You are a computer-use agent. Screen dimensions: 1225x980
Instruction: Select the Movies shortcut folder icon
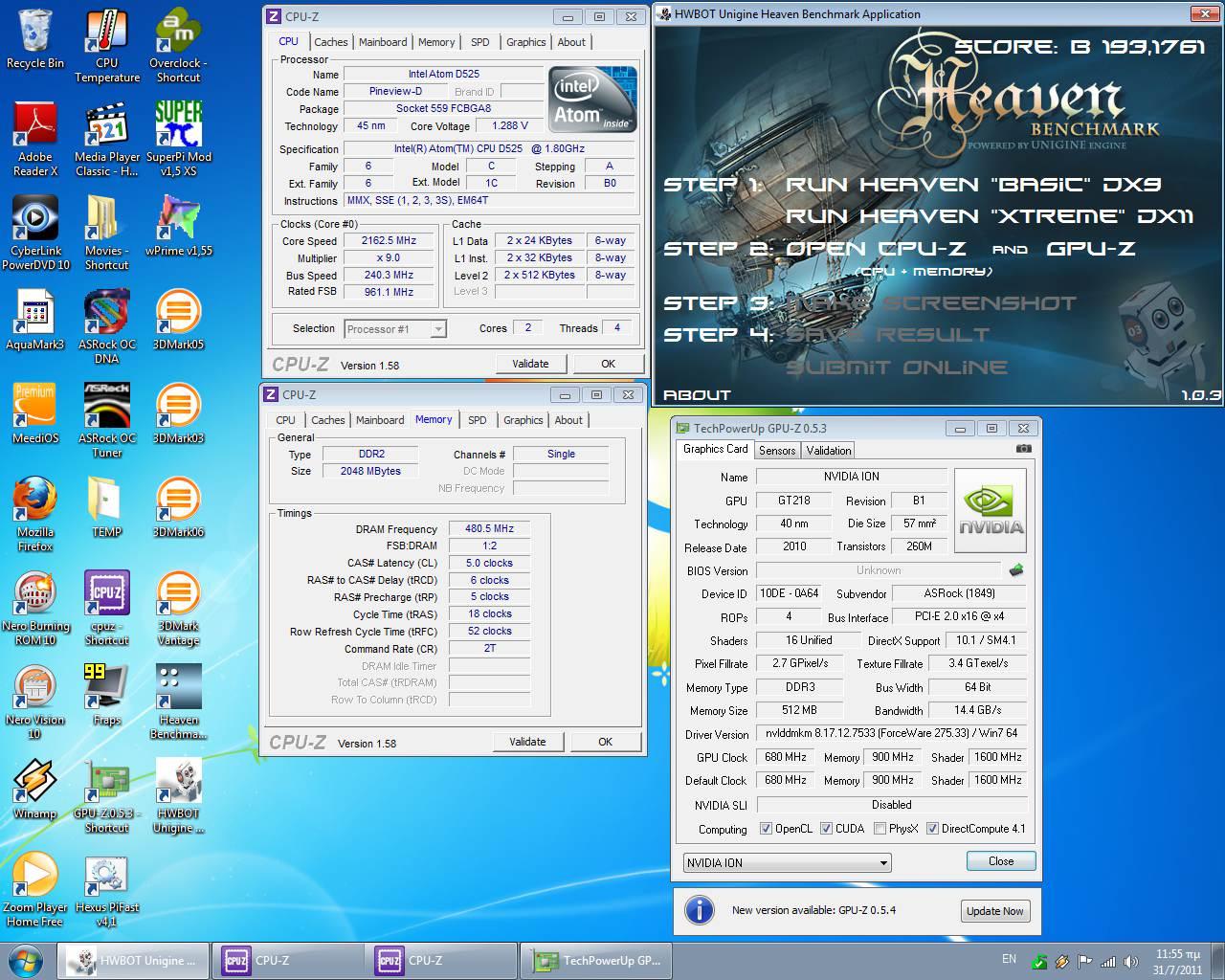coord(107,233)
